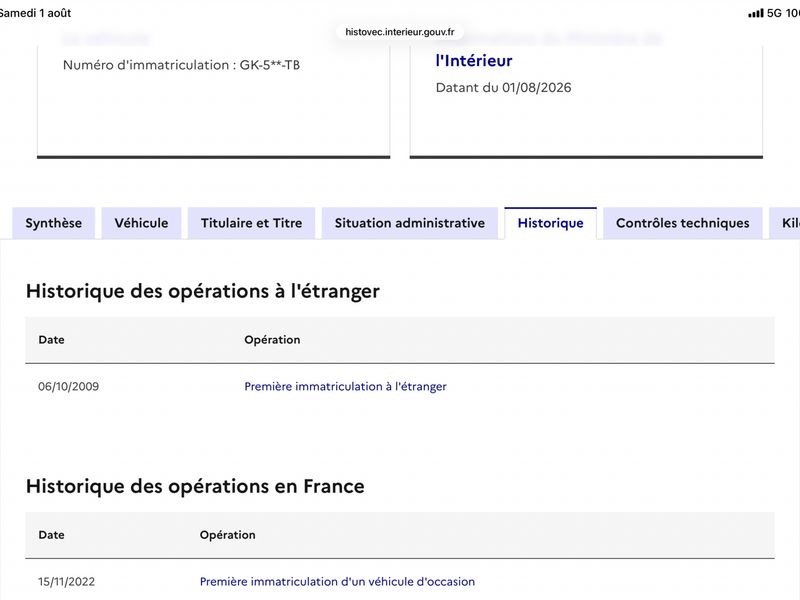This screenshot has height=600, width=800.
Task: Switch to the Véhicule tab
Action: click(141, 223)
